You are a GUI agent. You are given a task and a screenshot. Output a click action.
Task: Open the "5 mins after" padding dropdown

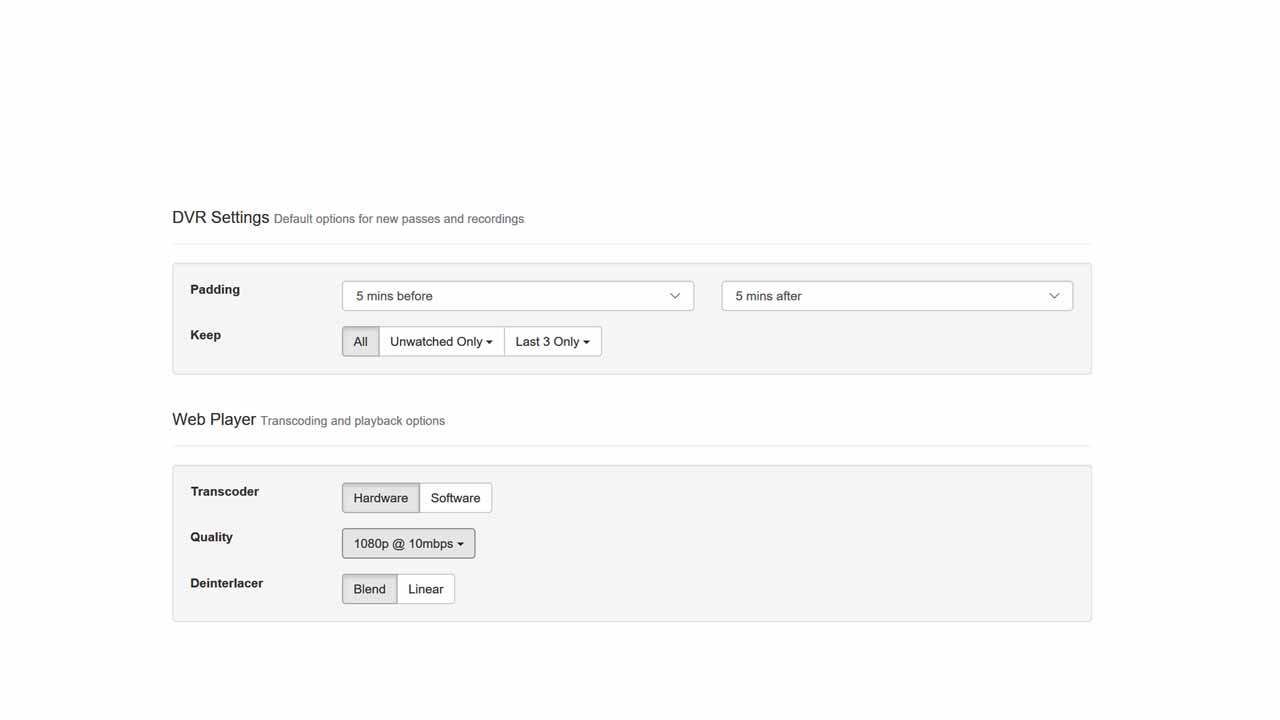point(896,296)
